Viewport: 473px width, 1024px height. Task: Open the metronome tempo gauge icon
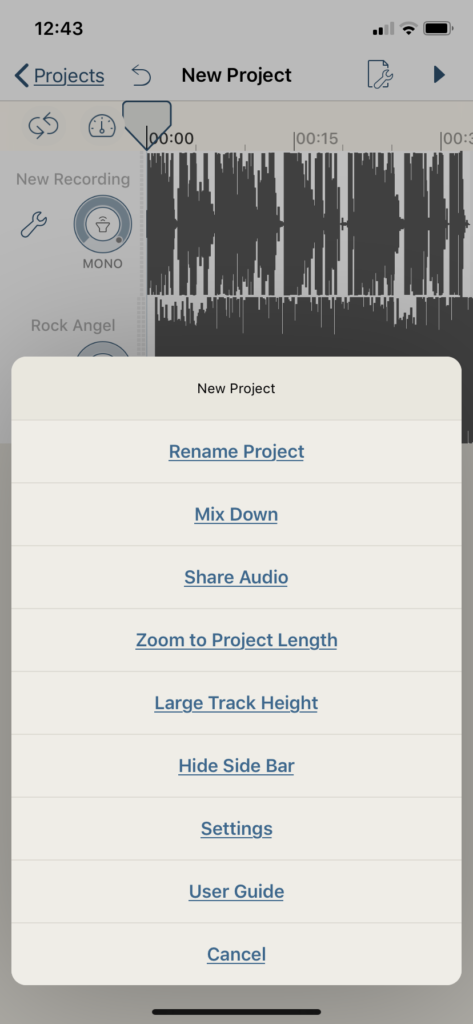102,126
